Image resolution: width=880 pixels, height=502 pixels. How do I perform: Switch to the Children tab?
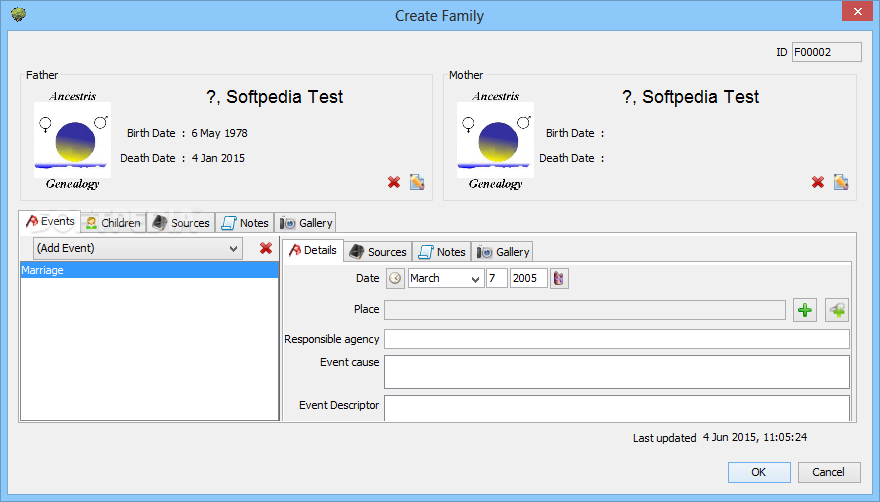pyautogui.click(x=113, y=223)
